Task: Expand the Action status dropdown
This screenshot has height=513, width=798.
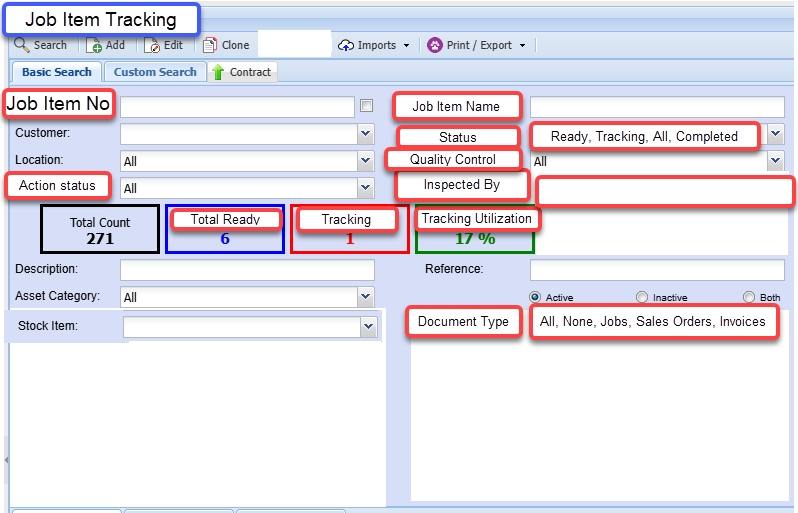Action: [x=365, y=188]
